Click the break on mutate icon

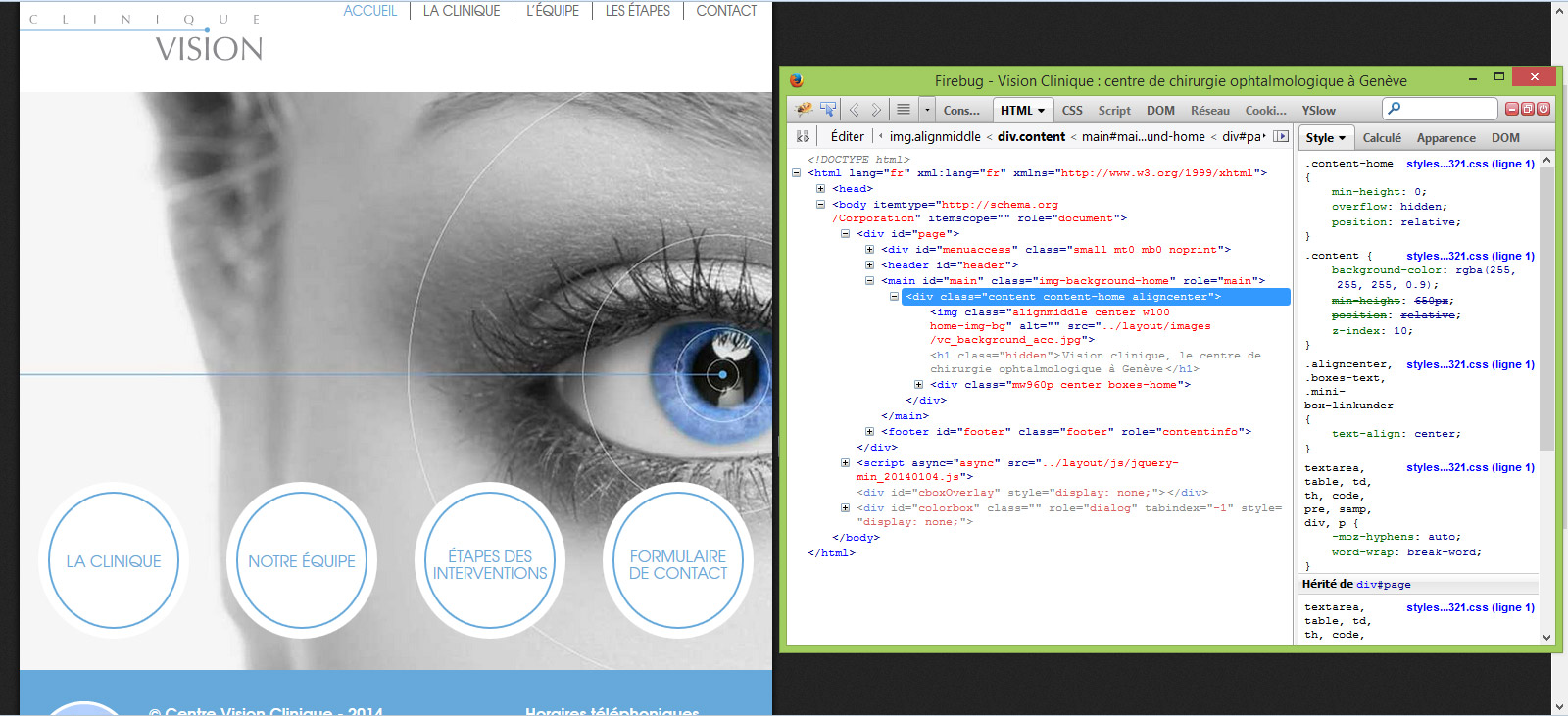point(803,137)
